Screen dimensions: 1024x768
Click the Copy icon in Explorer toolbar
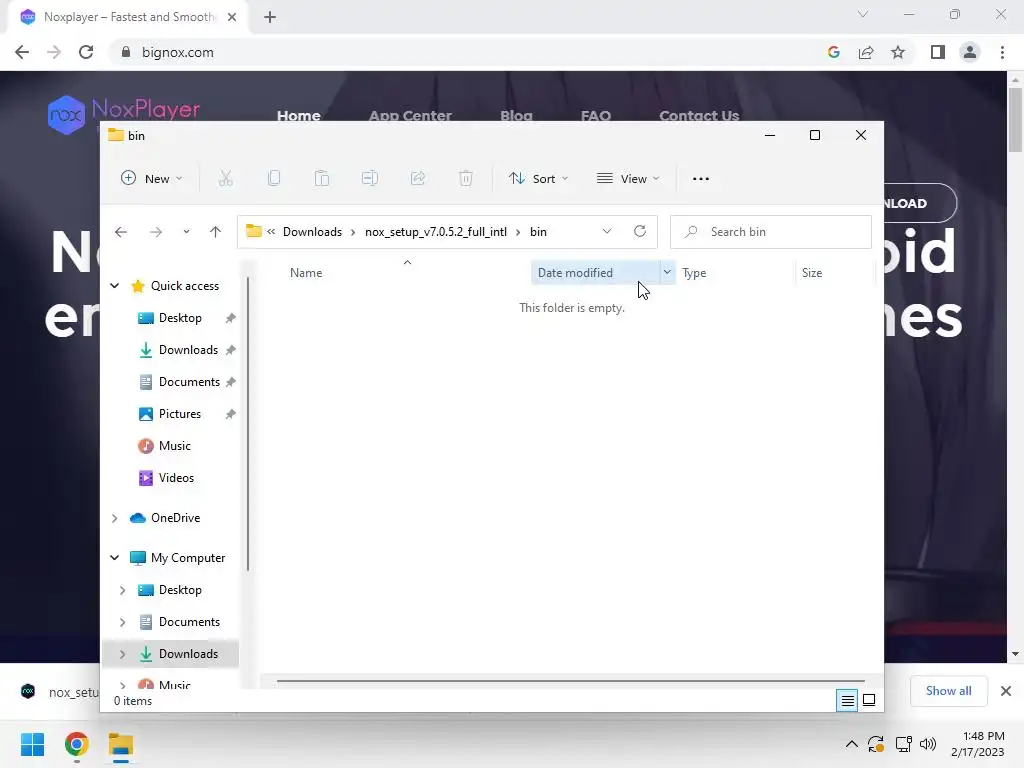coord(274,178)
